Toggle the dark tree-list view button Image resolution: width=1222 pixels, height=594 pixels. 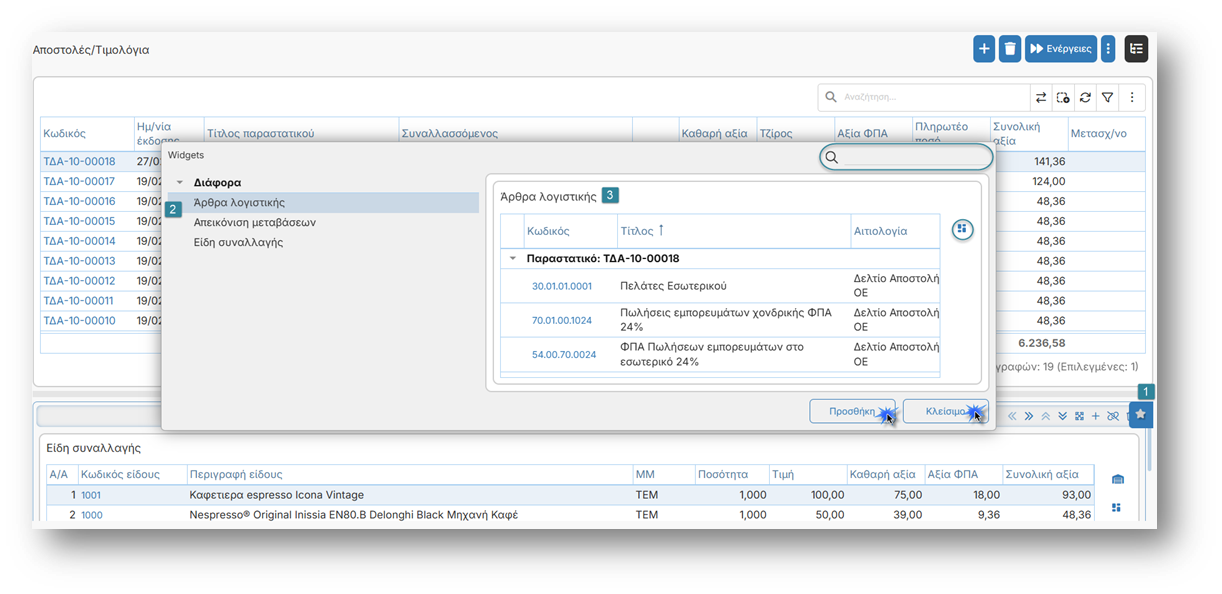pyautogui.click(x=1136, y=49)
